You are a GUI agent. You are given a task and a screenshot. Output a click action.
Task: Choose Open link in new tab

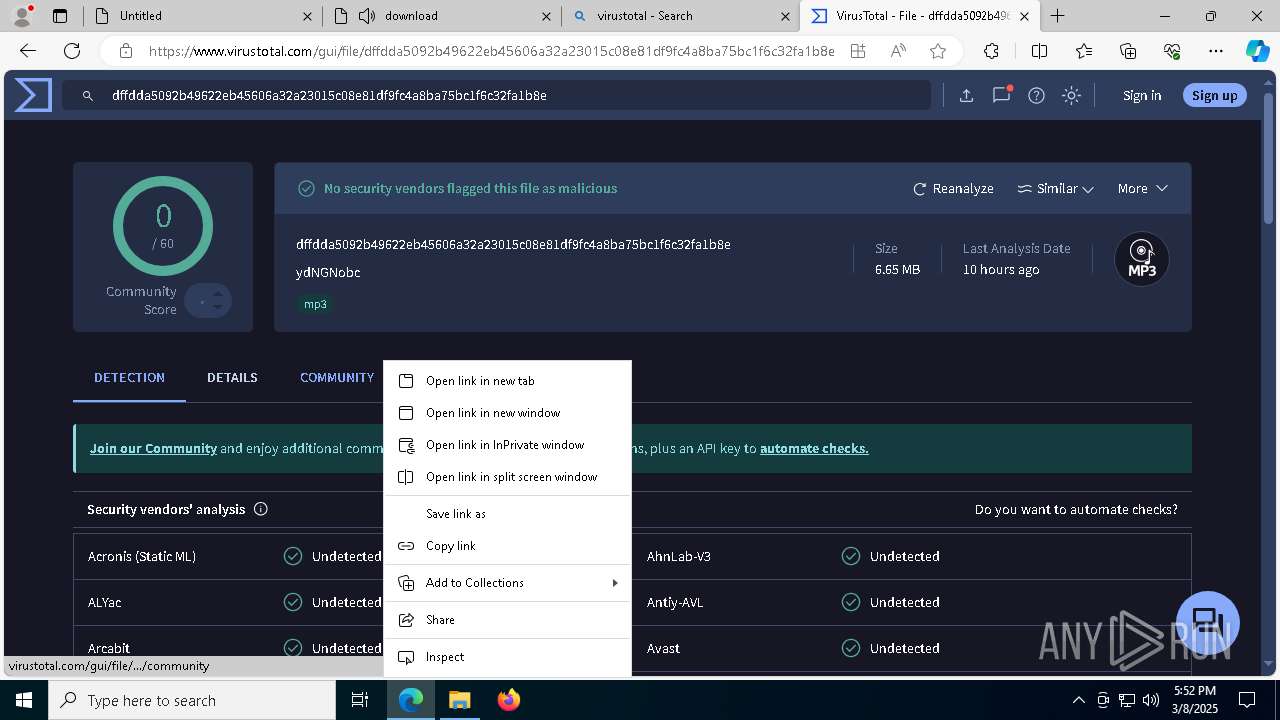coord(507,381)
